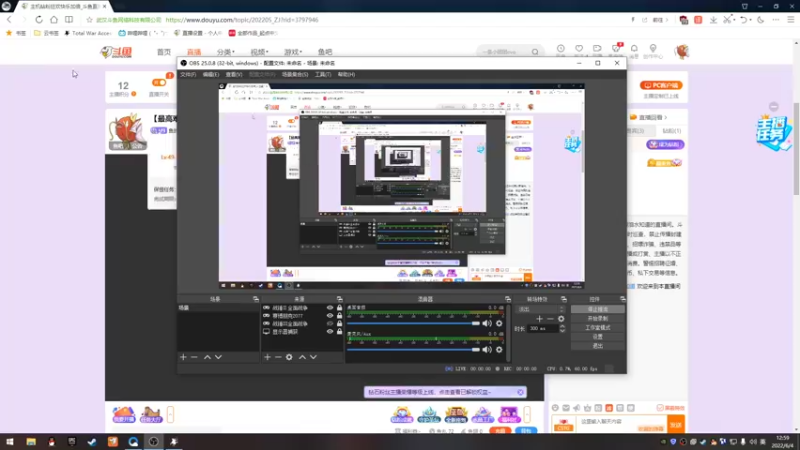Click the Douyu site search box

505,52
